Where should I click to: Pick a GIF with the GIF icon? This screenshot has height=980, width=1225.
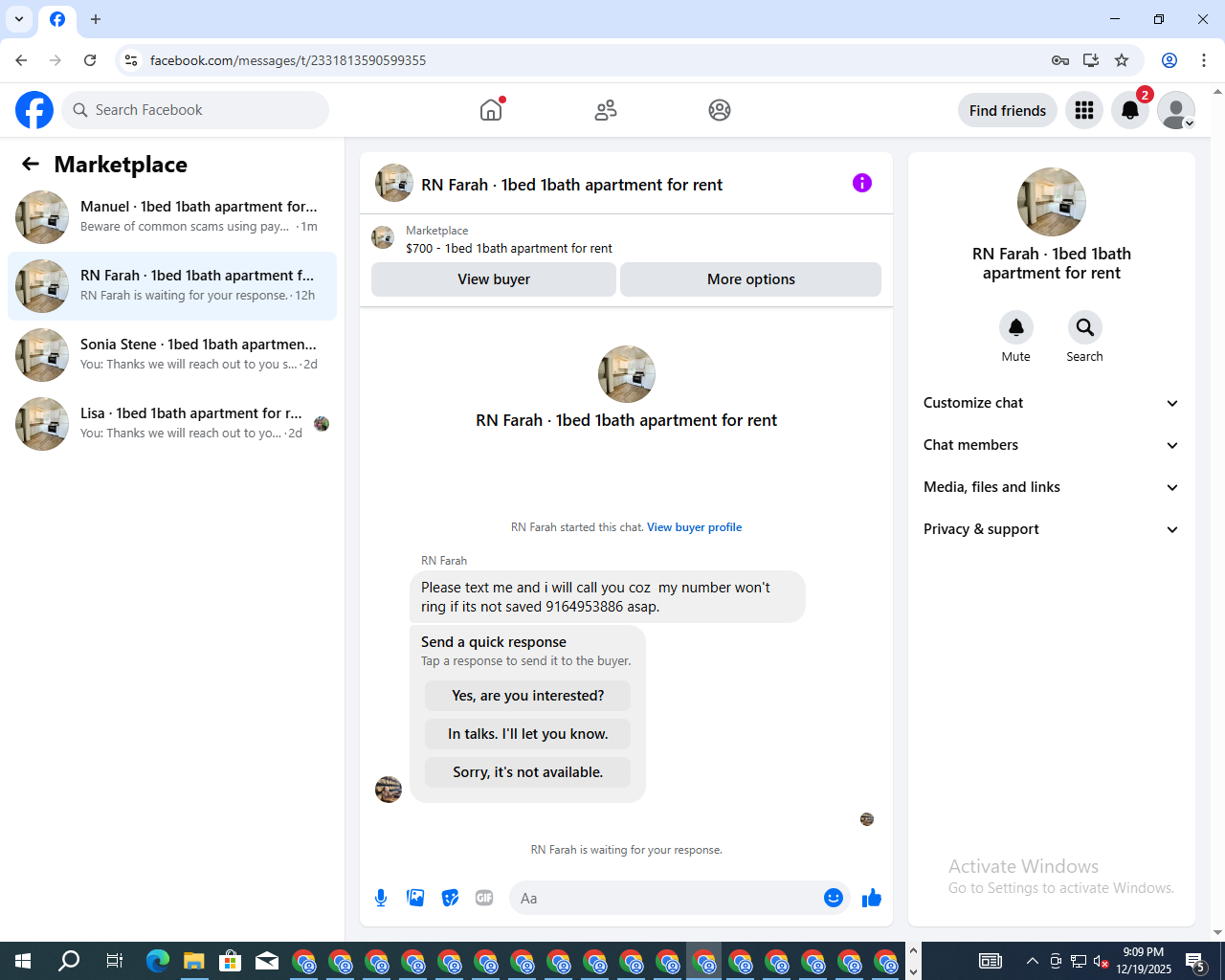(484, 898)
